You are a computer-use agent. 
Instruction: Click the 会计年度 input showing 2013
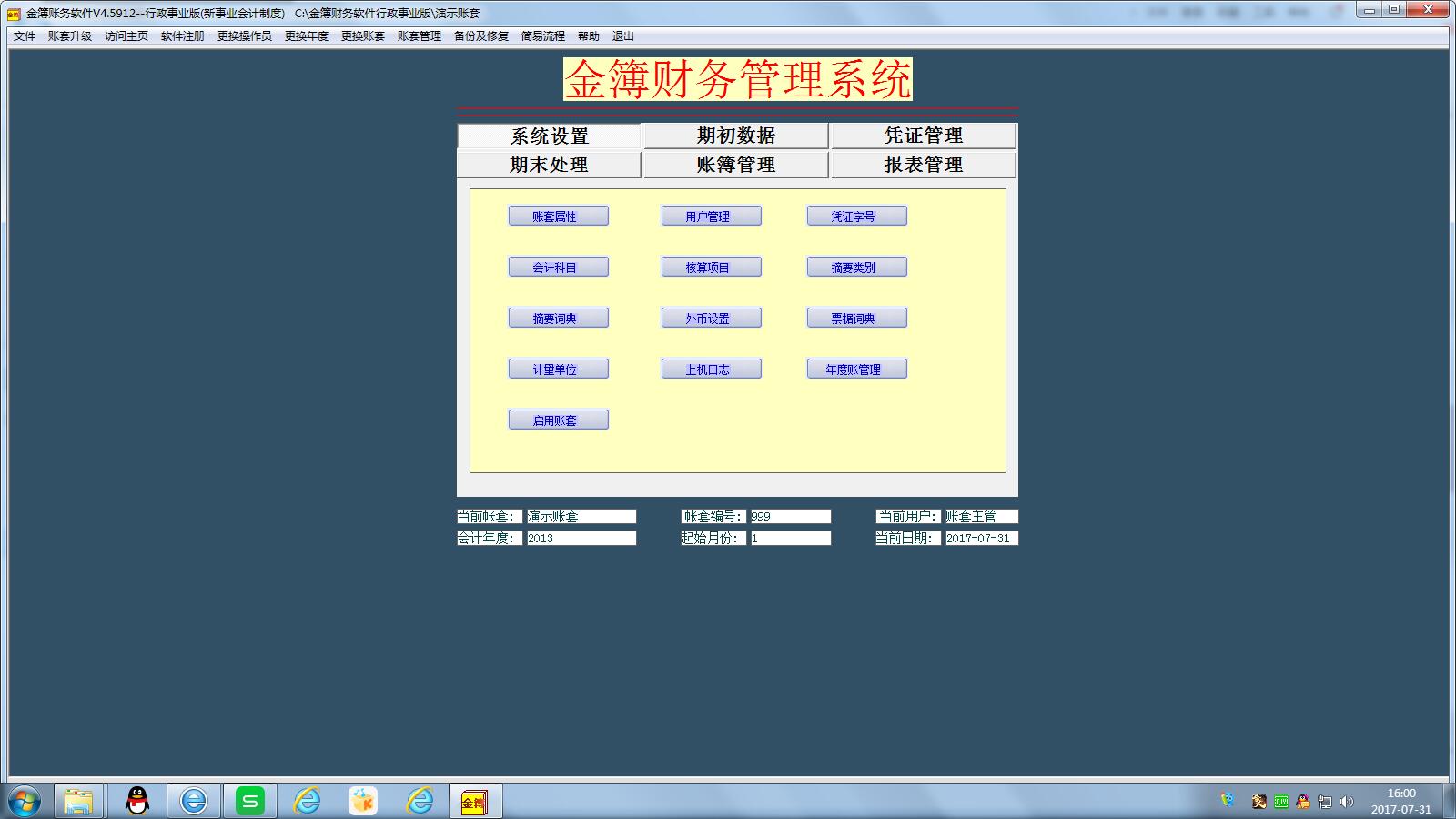pyautogui.click(x=580, y=537)
